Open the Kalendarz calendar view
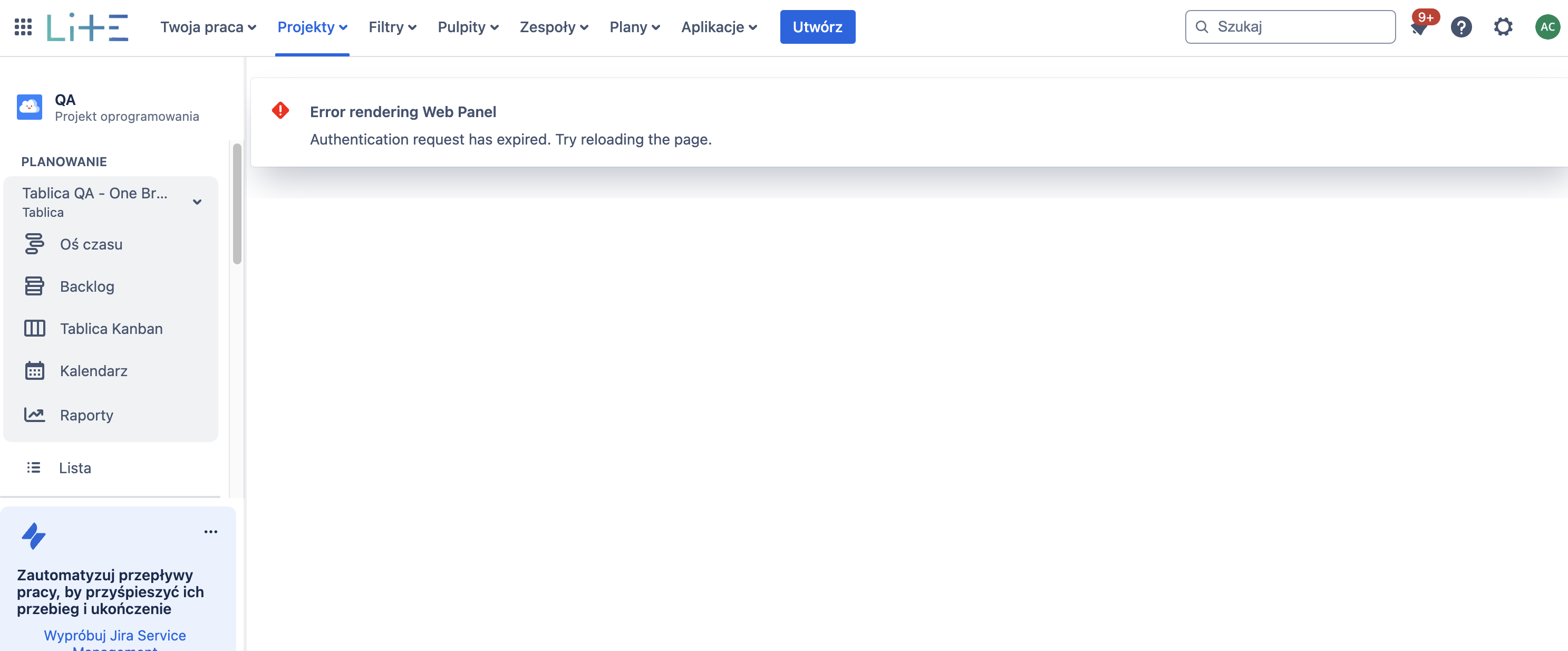This screenshot has width=1568, height=651. (x=93, y=370)
